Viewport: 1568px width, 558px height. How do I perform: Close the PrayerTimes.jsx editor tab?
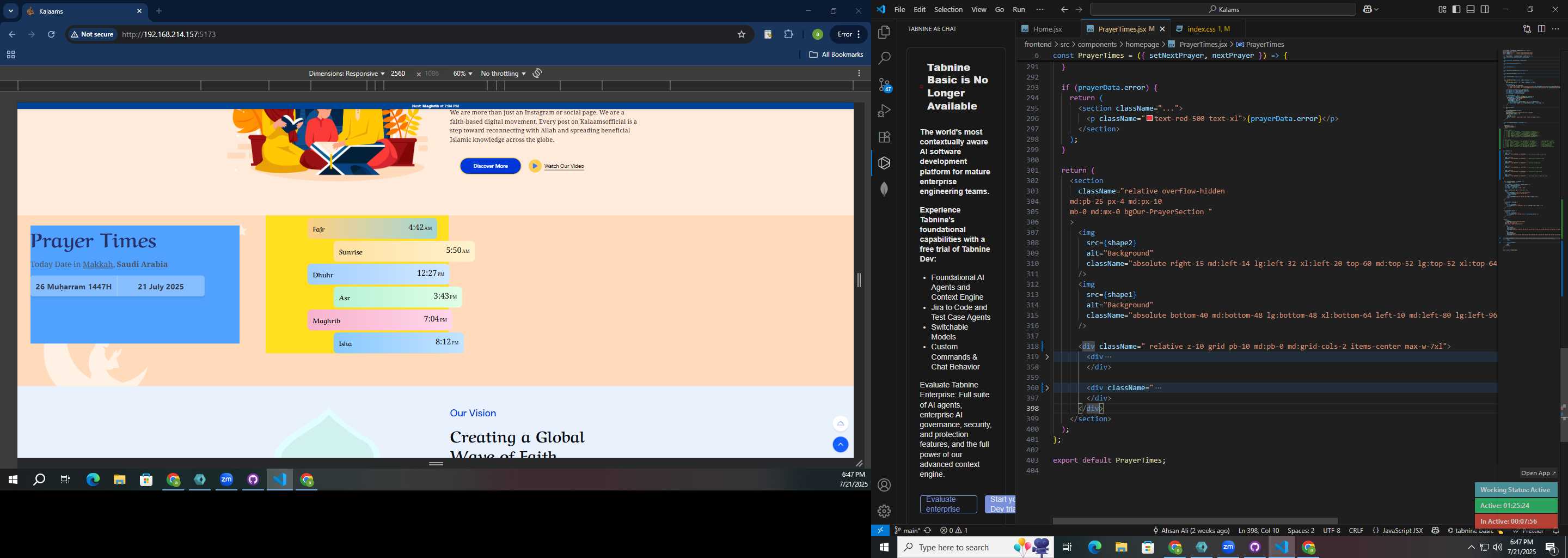click(1162, 29)
